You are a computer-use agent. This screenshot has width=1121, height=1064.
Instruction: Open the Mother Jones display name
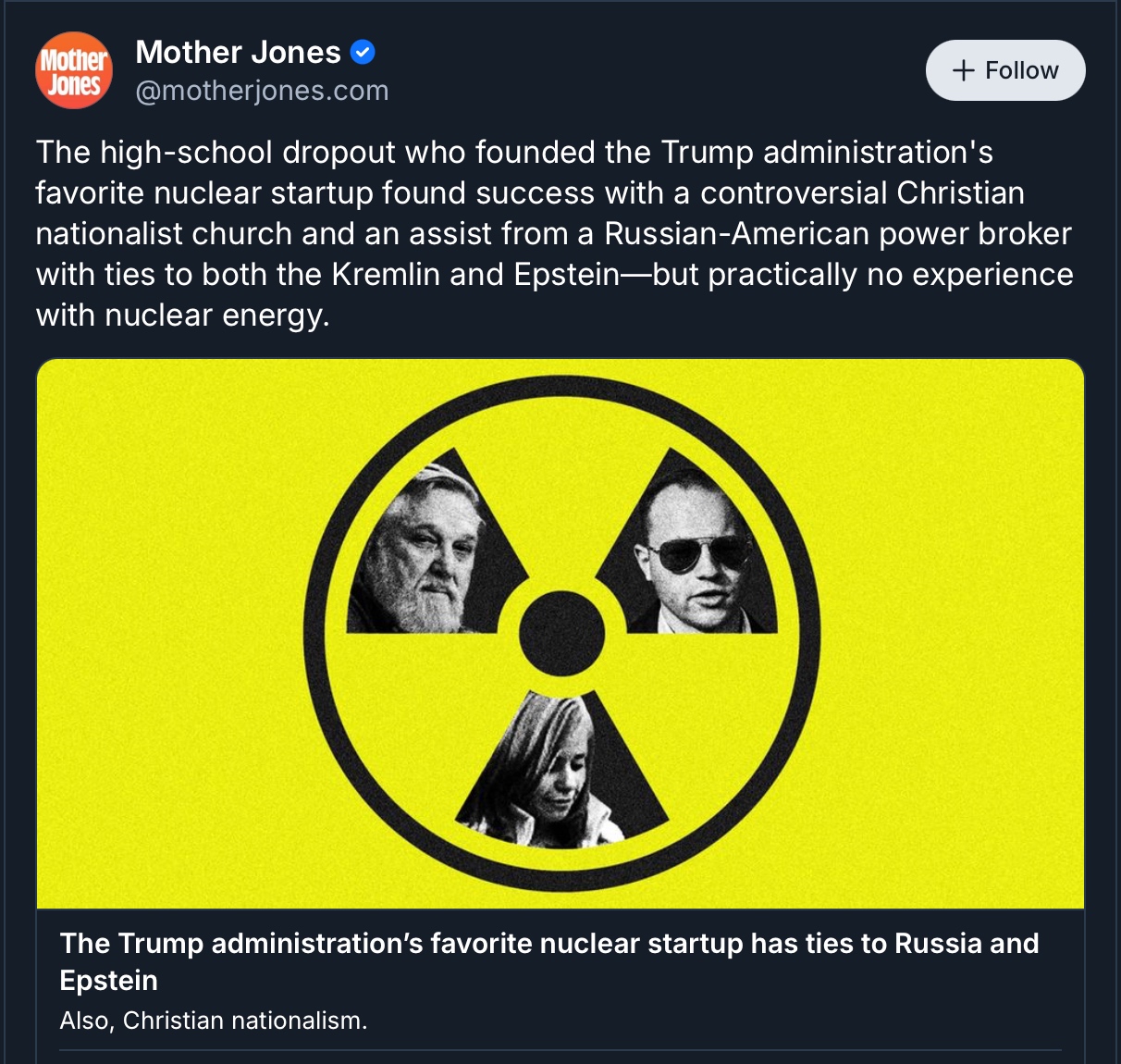[x=239, y=53]
